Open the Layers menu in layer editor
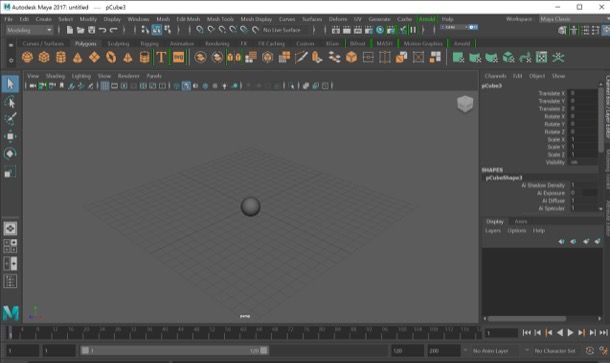The image size is (610, 363). pos(493,231)
